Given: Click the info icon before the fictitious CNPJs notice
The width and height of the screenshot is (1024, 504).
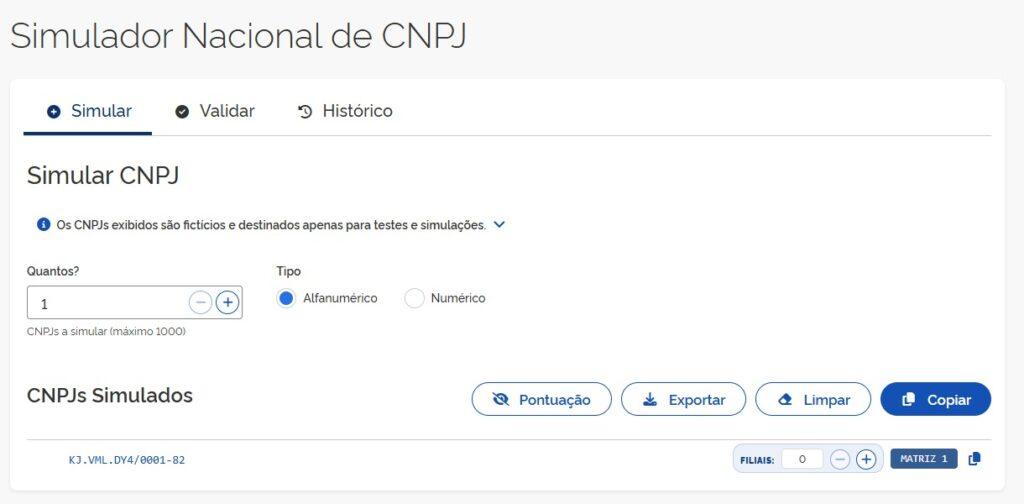Looking at the screenshot, I should [x=43, y=225].
